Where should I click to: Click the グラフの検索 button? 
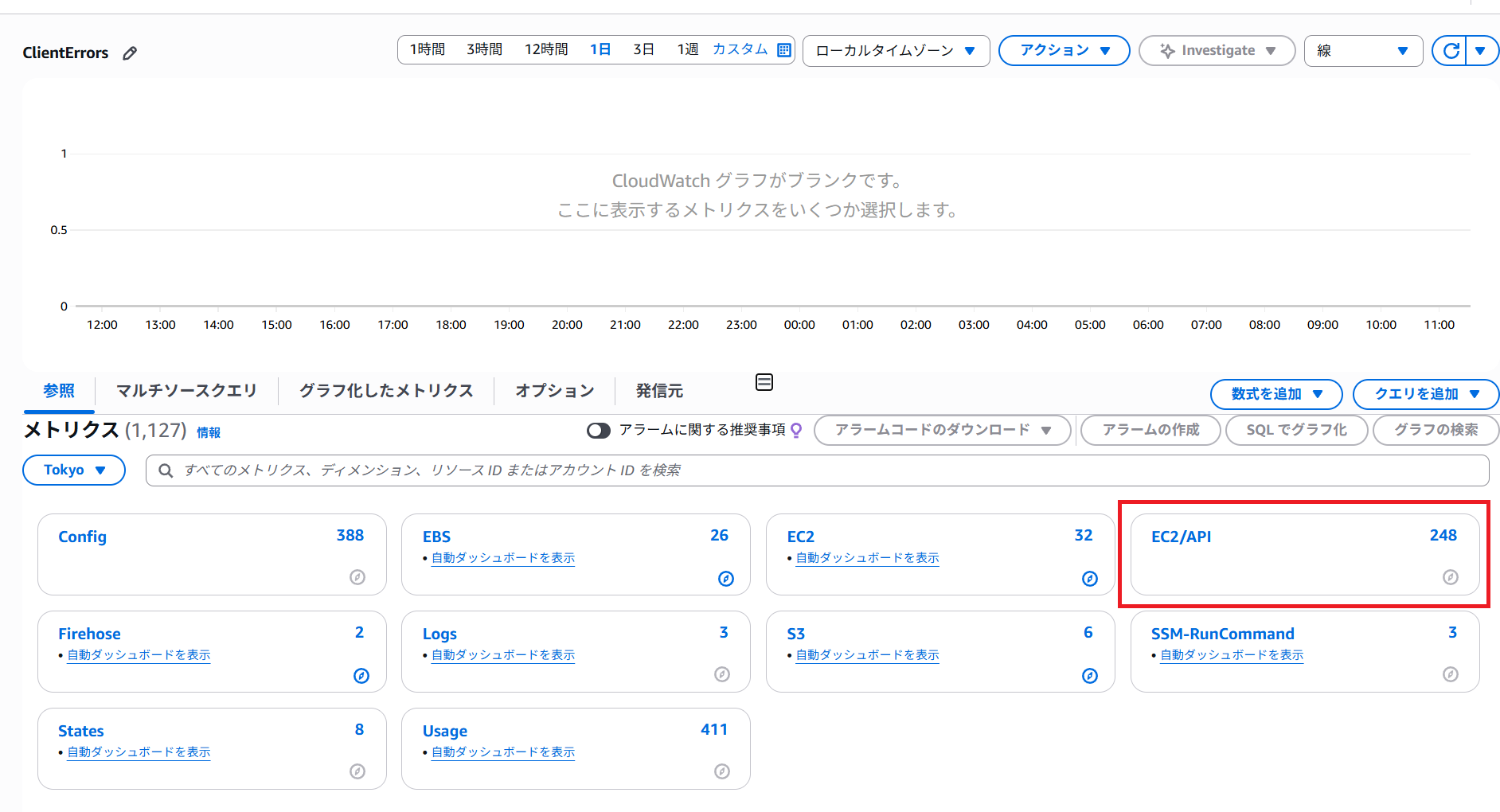(x=1436, y=430)
